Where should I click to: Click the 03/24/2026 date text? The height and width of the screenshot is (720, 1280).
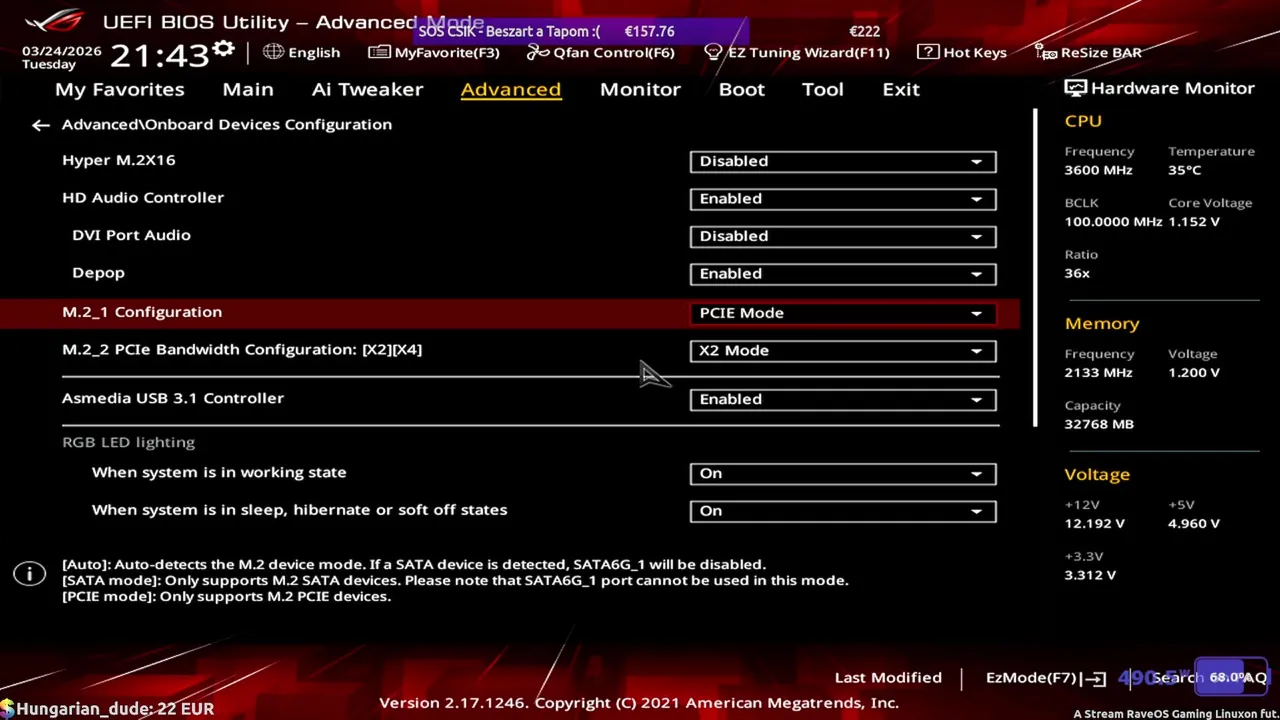tap(62, 51)
